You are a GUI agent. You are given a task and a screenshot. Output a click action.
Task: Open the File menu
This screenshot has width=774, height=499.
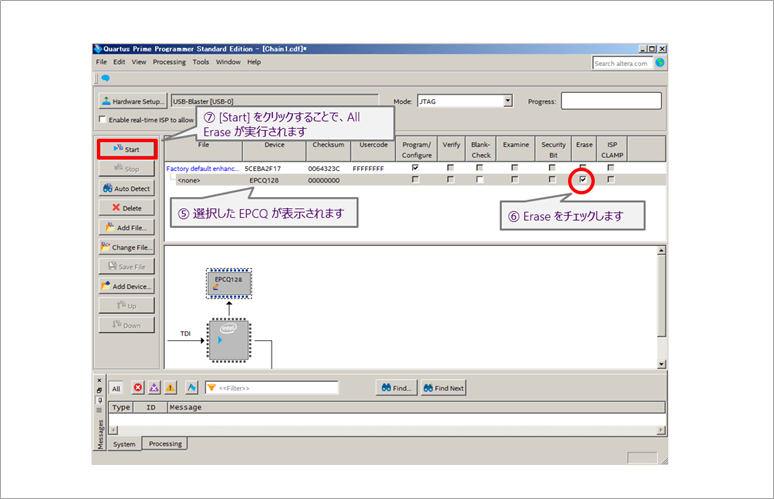[x=101, y=62]
